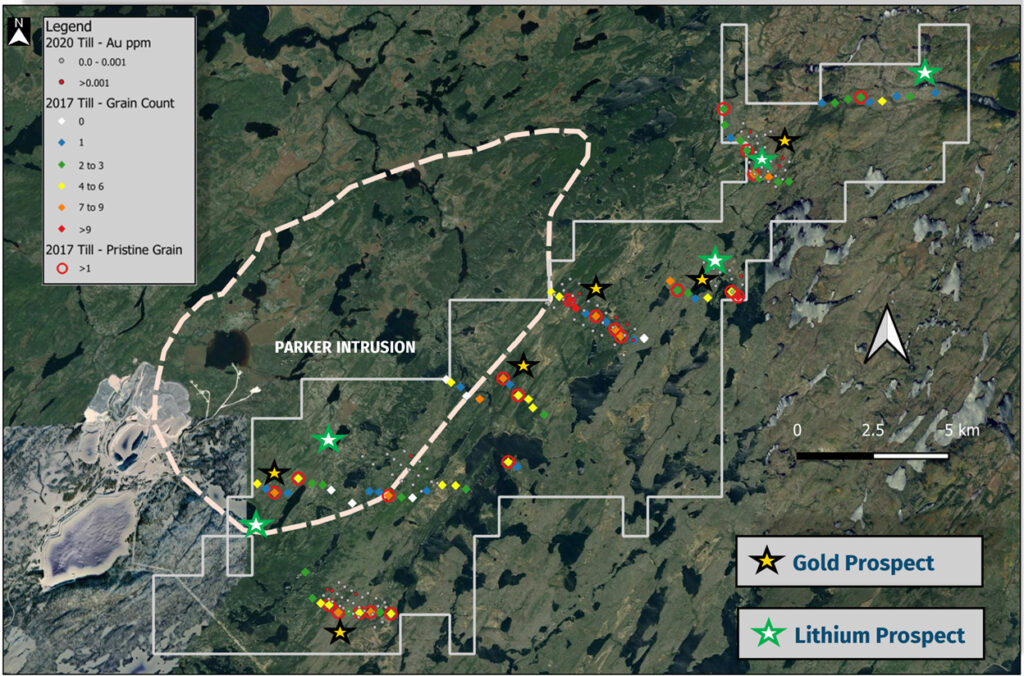Click the lithium star inside the Parker Intrusion outline
The height and width of the screenshot is (676, 1024).
[329, 439]
